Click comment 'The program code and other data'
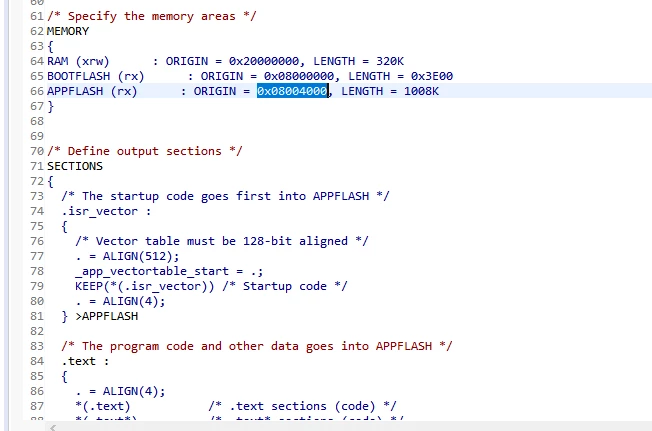 click(257, 346)
